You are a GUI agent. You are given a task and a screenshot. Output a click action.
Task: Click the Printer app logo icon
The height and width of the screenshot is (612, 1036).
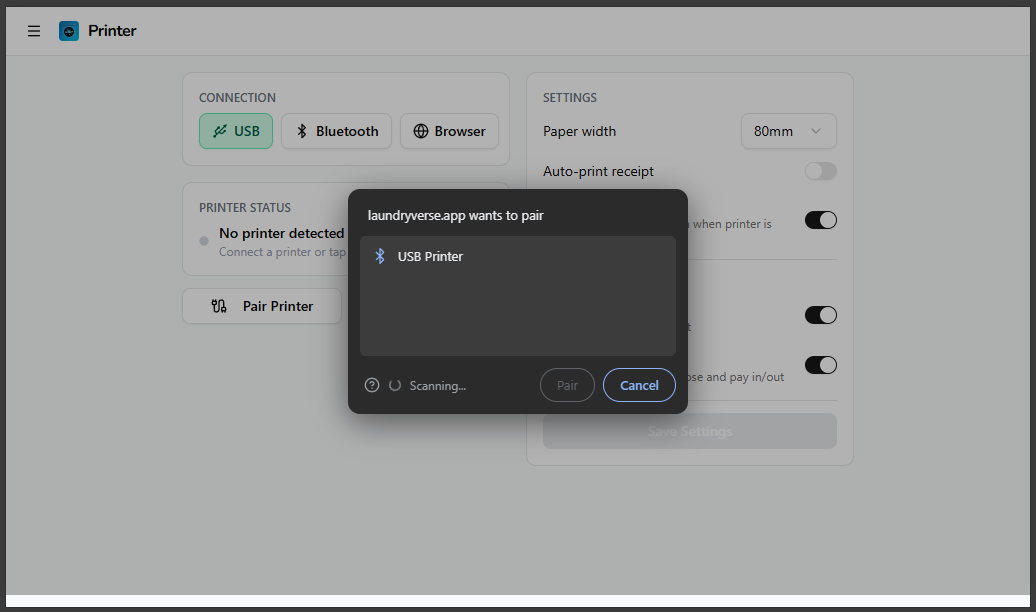click(69, 31)
